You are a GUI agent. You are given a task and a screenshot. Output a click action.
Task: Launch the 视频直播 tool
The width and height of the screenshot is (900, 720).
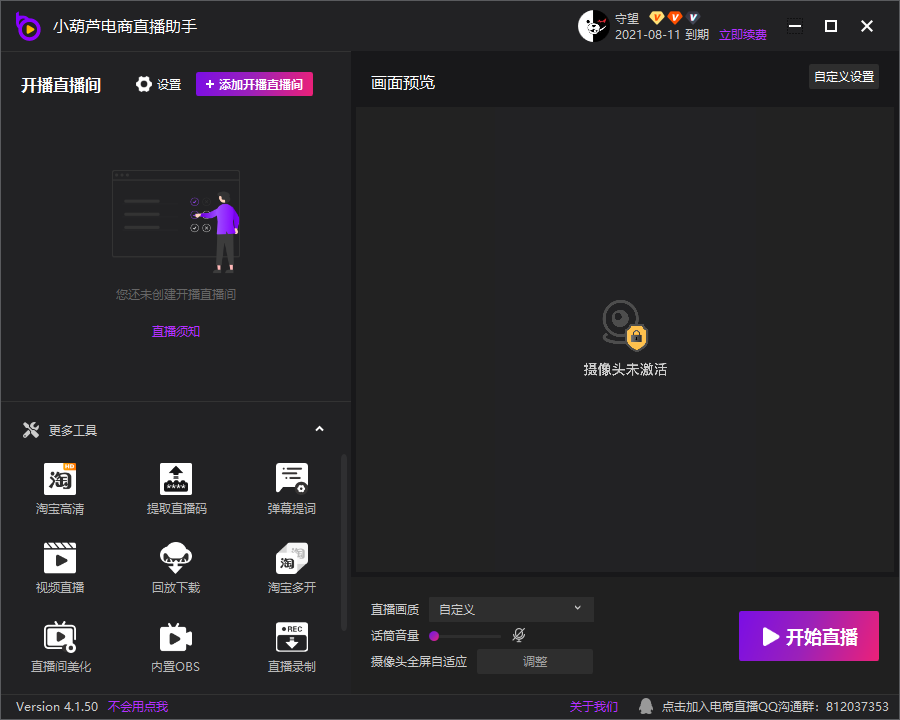60,558
